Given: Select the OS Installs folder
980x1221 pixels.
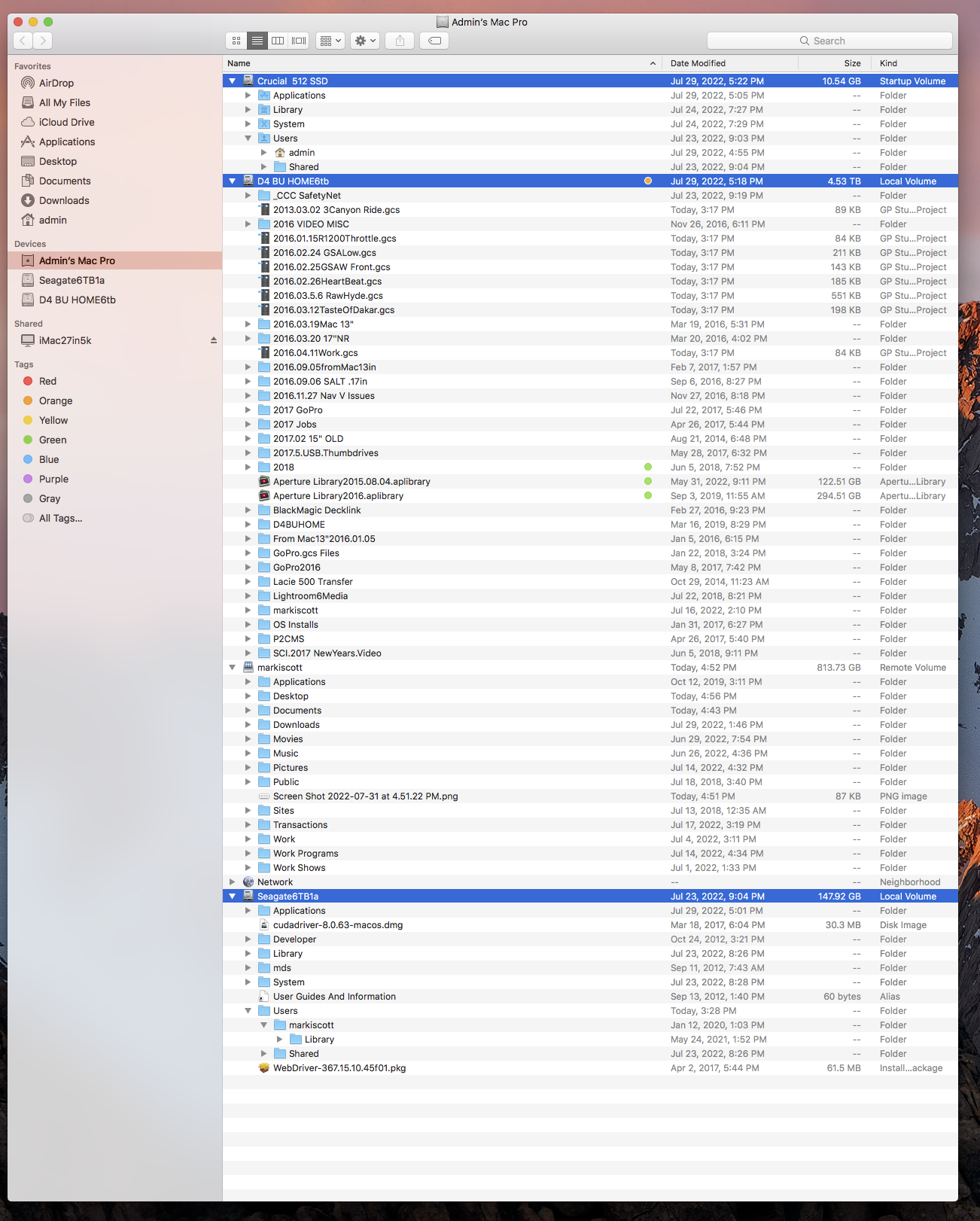Looking at the screenshot, I should [296, 624].
